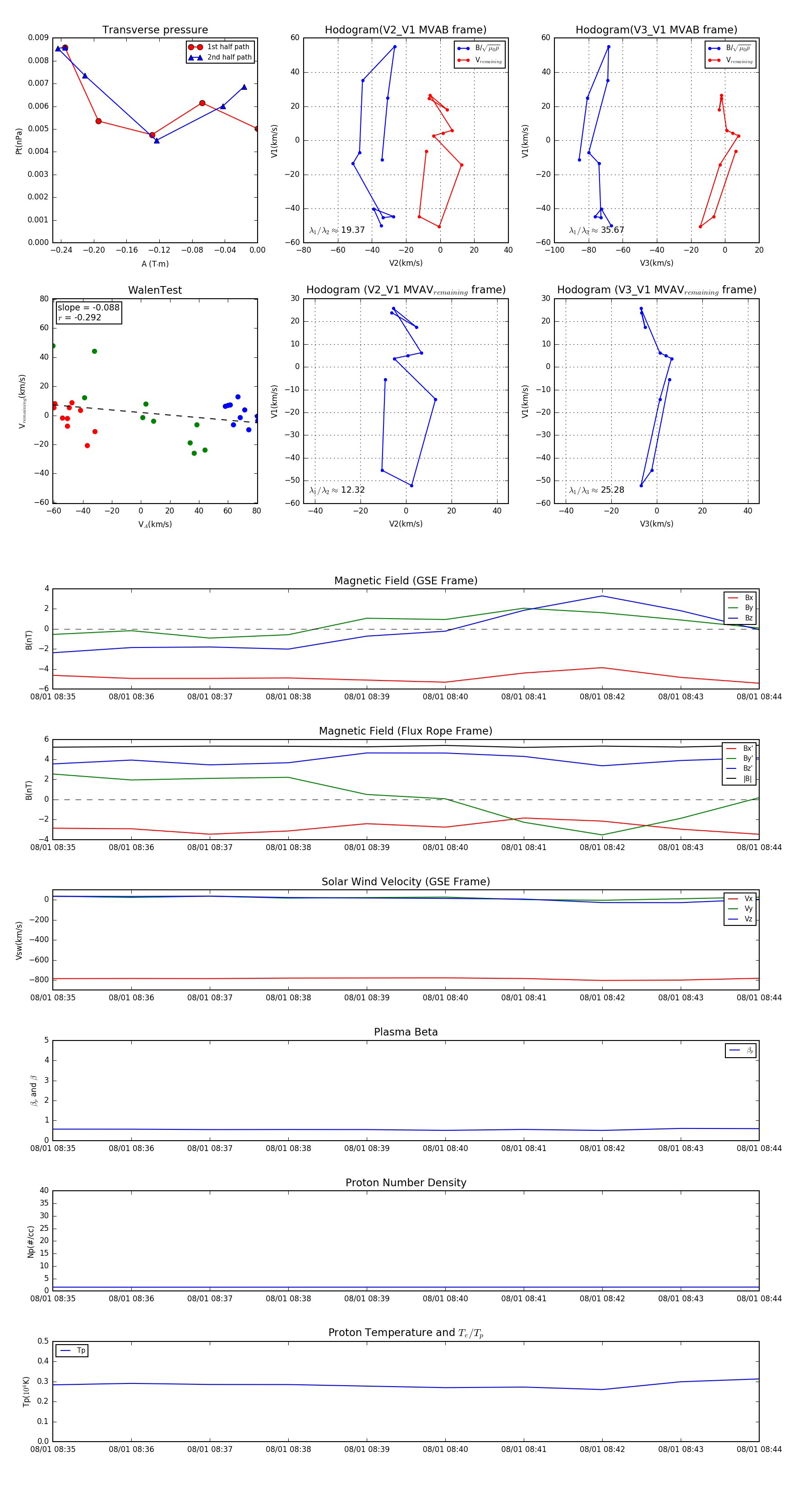This screenshot has height=1489, width=812.
Task: Click the λ1/λ3 ≈ 25.28 annotation
Action: pos(596,490)
